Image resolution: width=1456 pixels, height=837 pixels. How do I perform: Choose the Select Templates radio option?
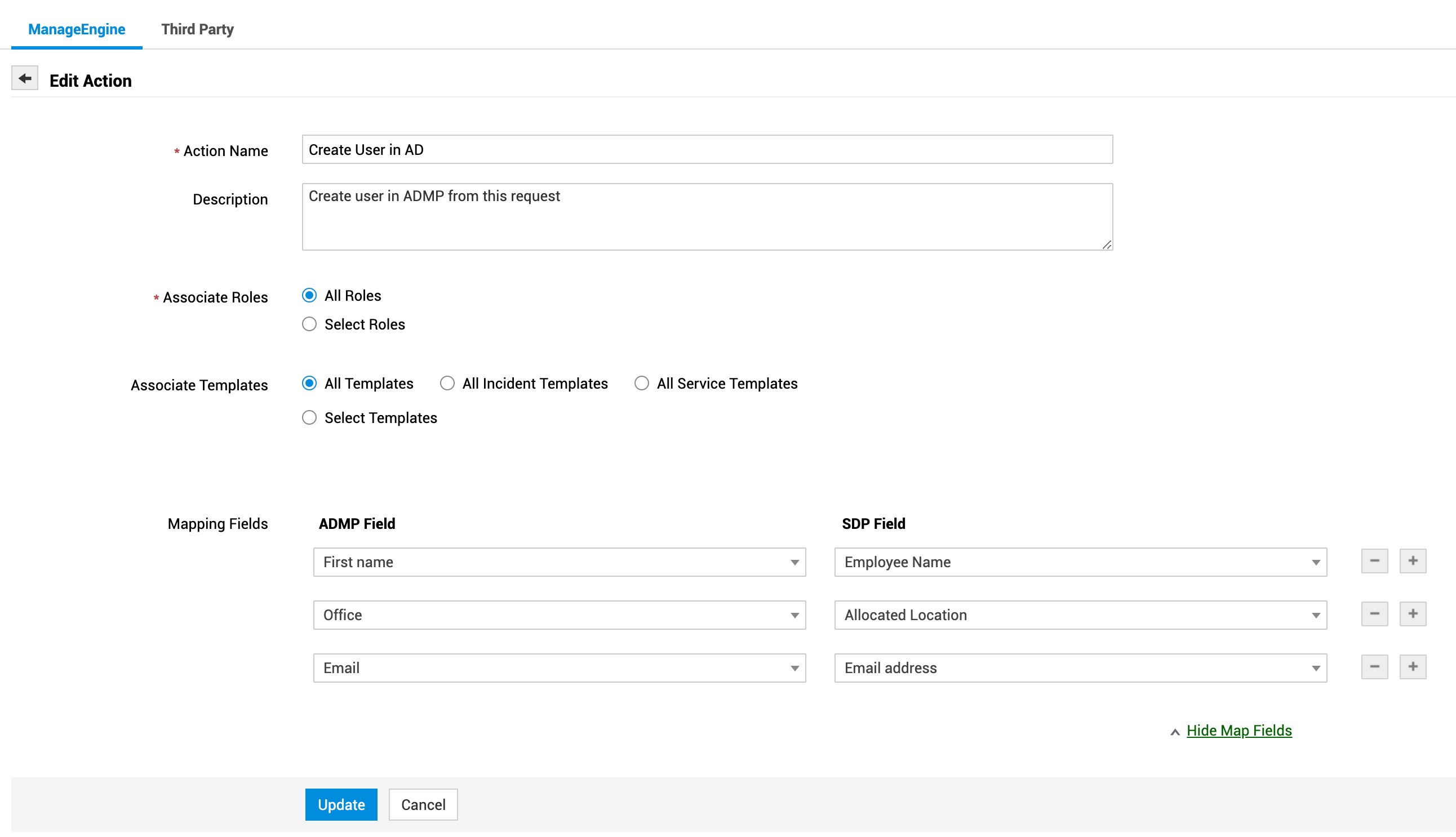[309, 418]
